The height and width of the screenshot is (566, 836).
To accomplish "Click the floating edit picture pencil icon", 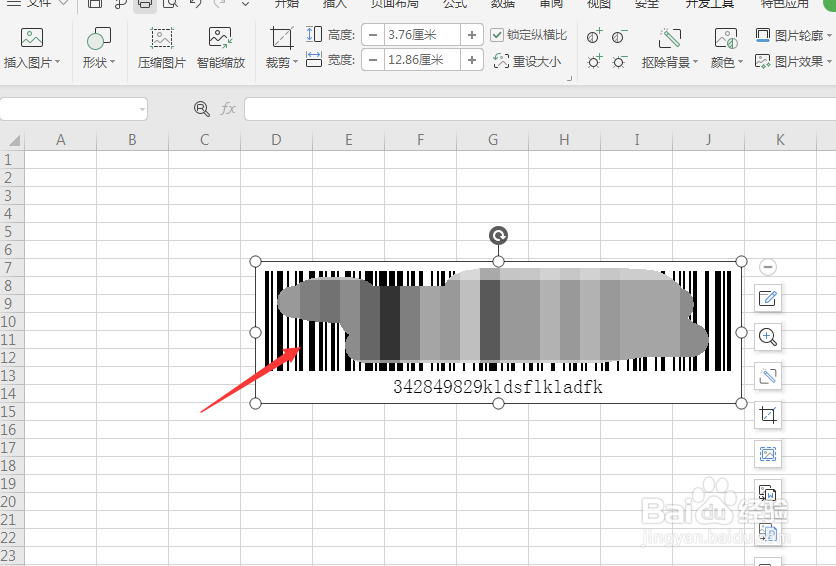I will pos(768,298).
